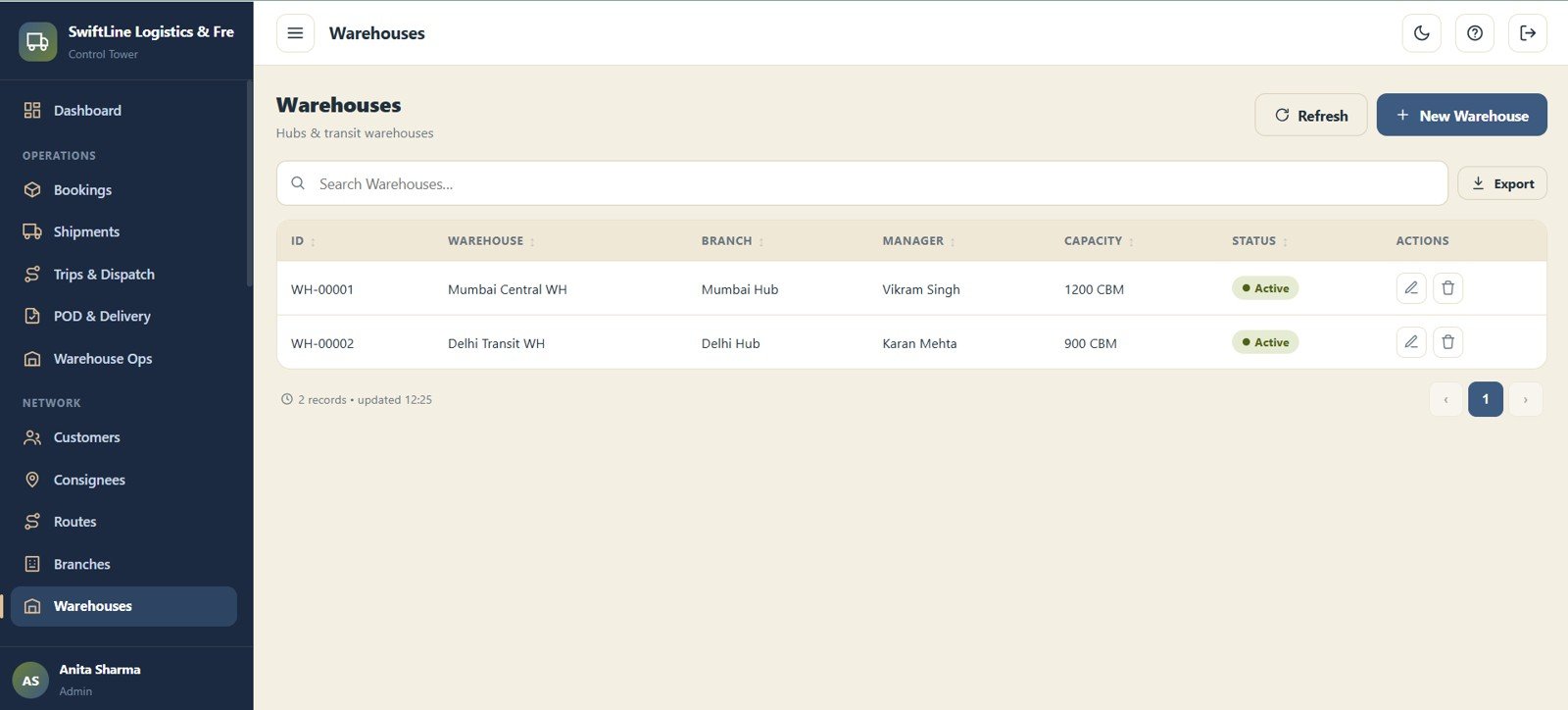Go to previous page arrow
Viewport: 1568px width, 710px height.
click(x=1445, y=399)
